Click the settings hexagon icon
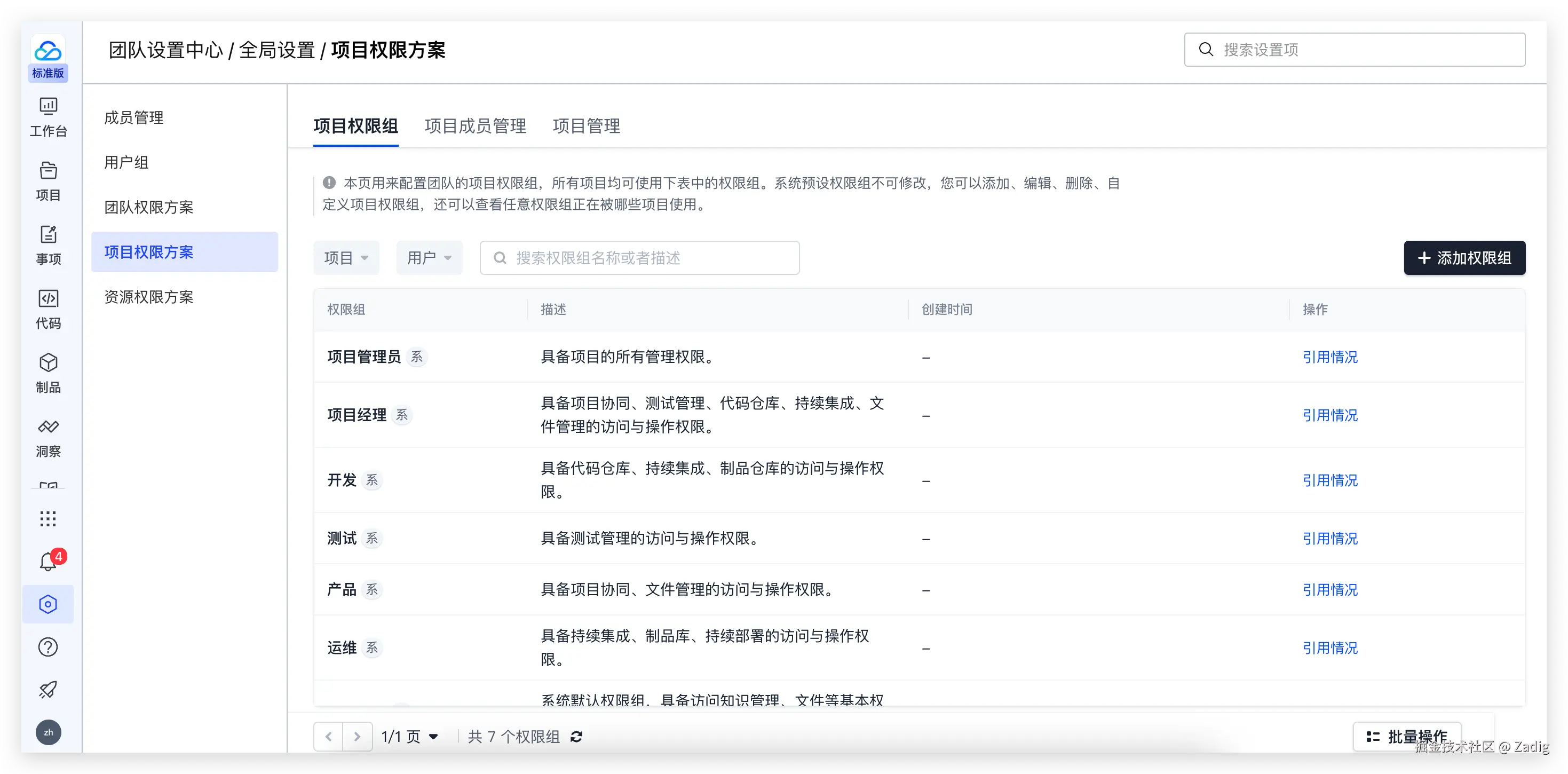Image resolution: width=1568 pixels, height=774 pixels. pos(48,604)
